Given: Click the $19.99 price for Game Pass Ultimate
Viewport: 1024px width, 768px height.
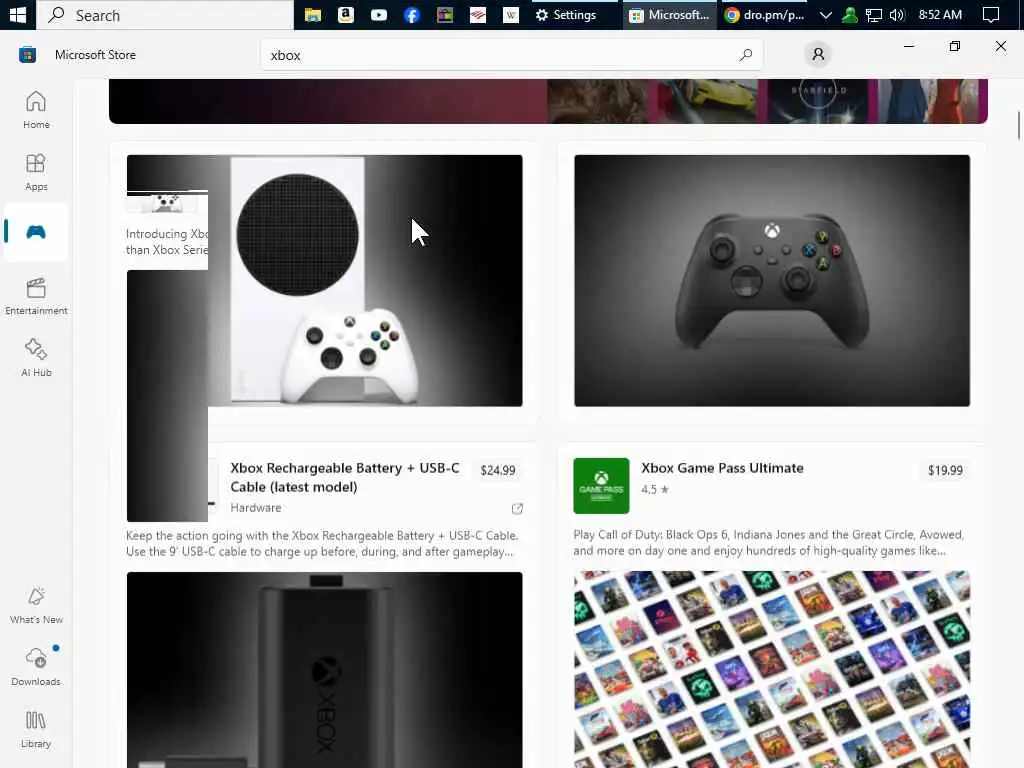Looking at the screenshot, I should coord(945,470).
